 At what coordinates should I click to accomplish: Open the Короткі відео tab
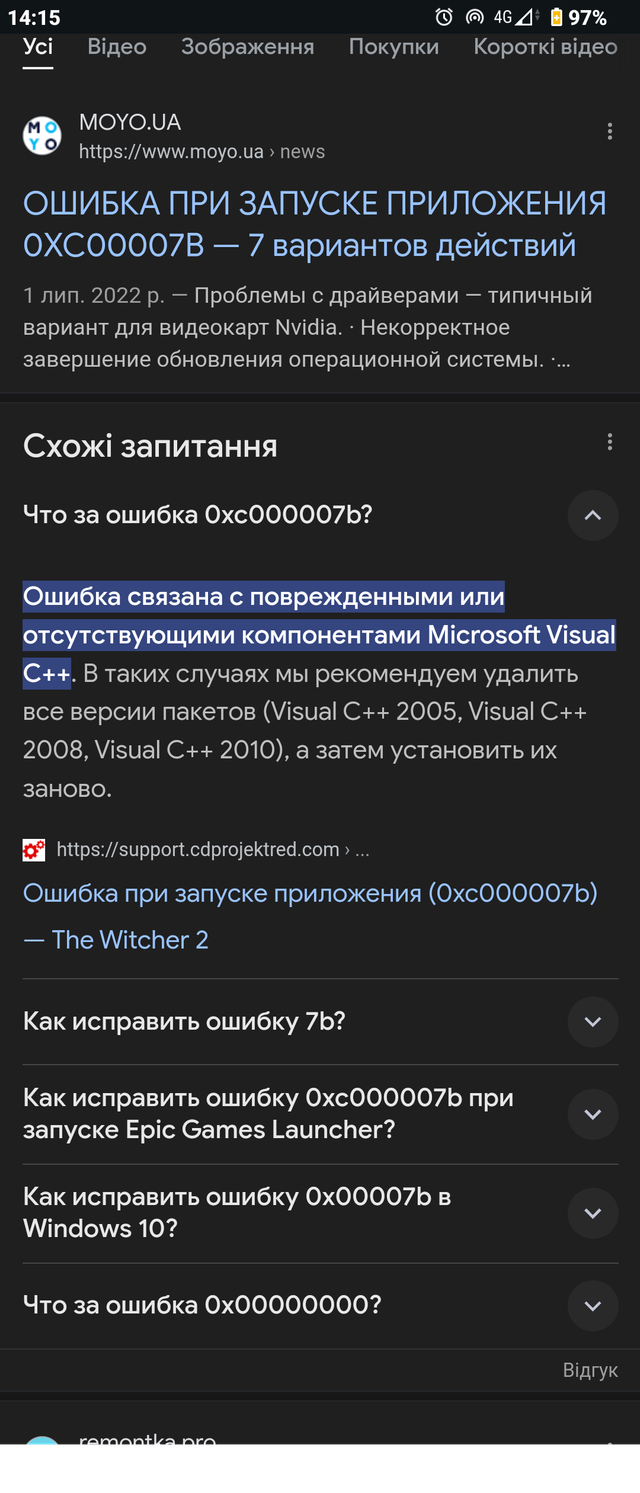pos(546,47)
